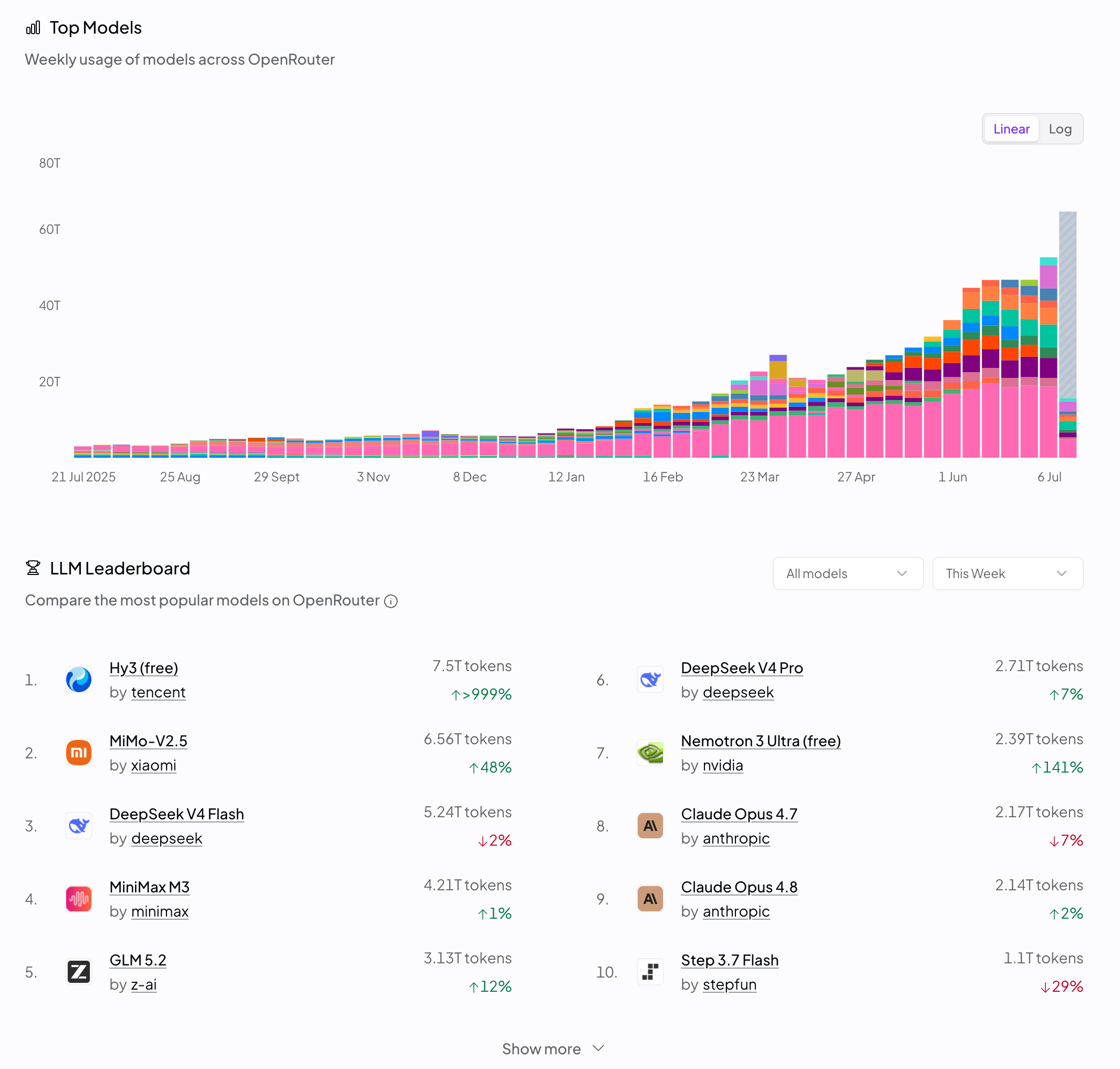Visit the anthropic link under Claude Opus 4.7

pyautogui.click(x=736, y=838)
